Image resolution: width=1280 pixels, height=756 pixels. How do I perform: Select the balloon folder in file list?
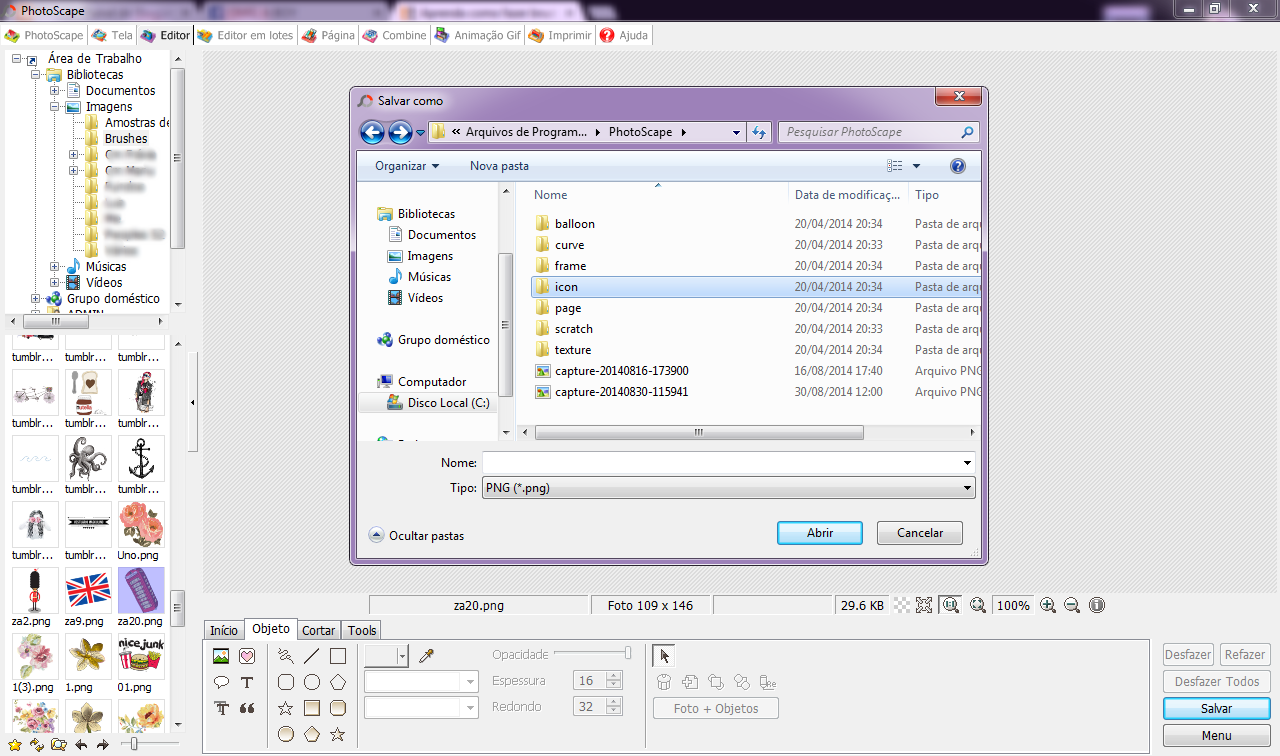(575, 224)
